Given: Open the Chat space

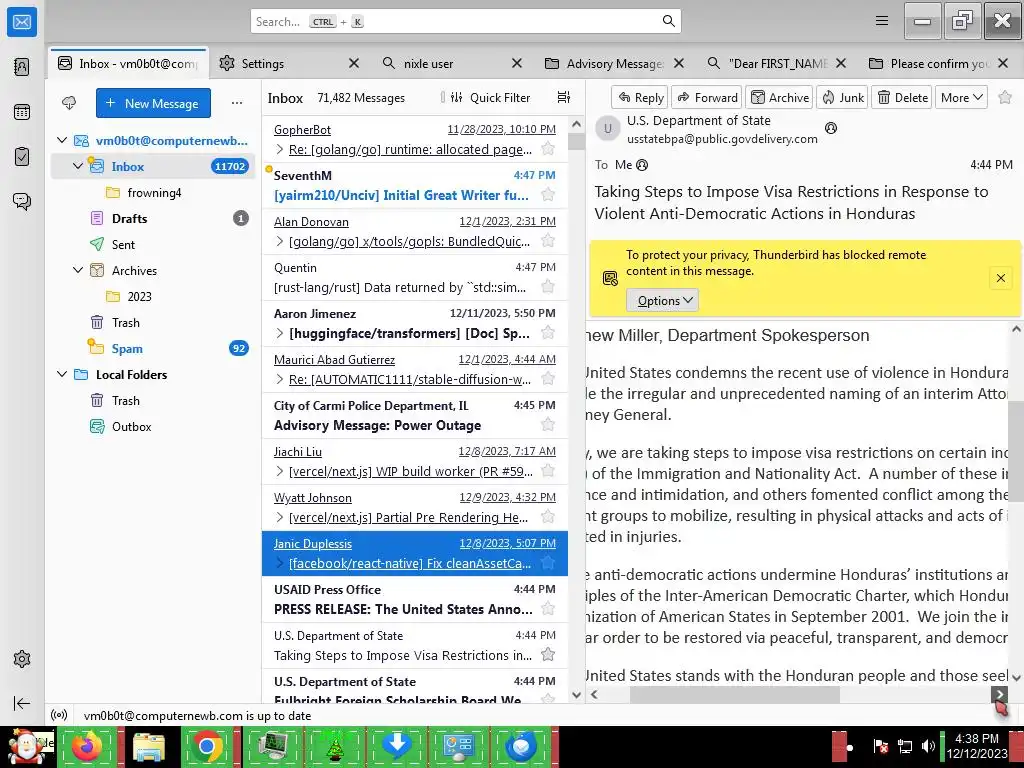Looking at the screenshot, I should pyautogui.click(x=22, y=201).
